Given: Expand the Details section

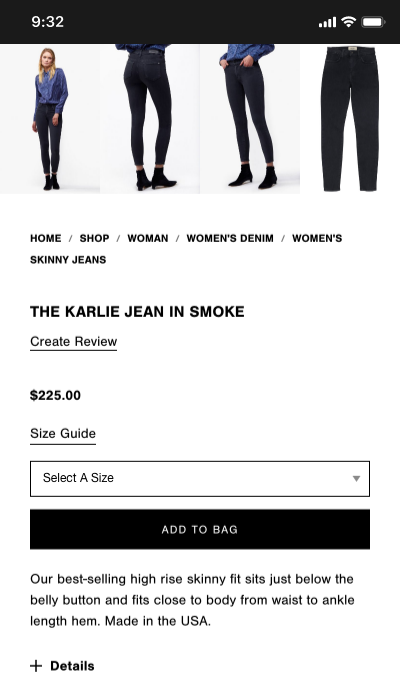Looking at the screenshot, I should pos(62,666).
